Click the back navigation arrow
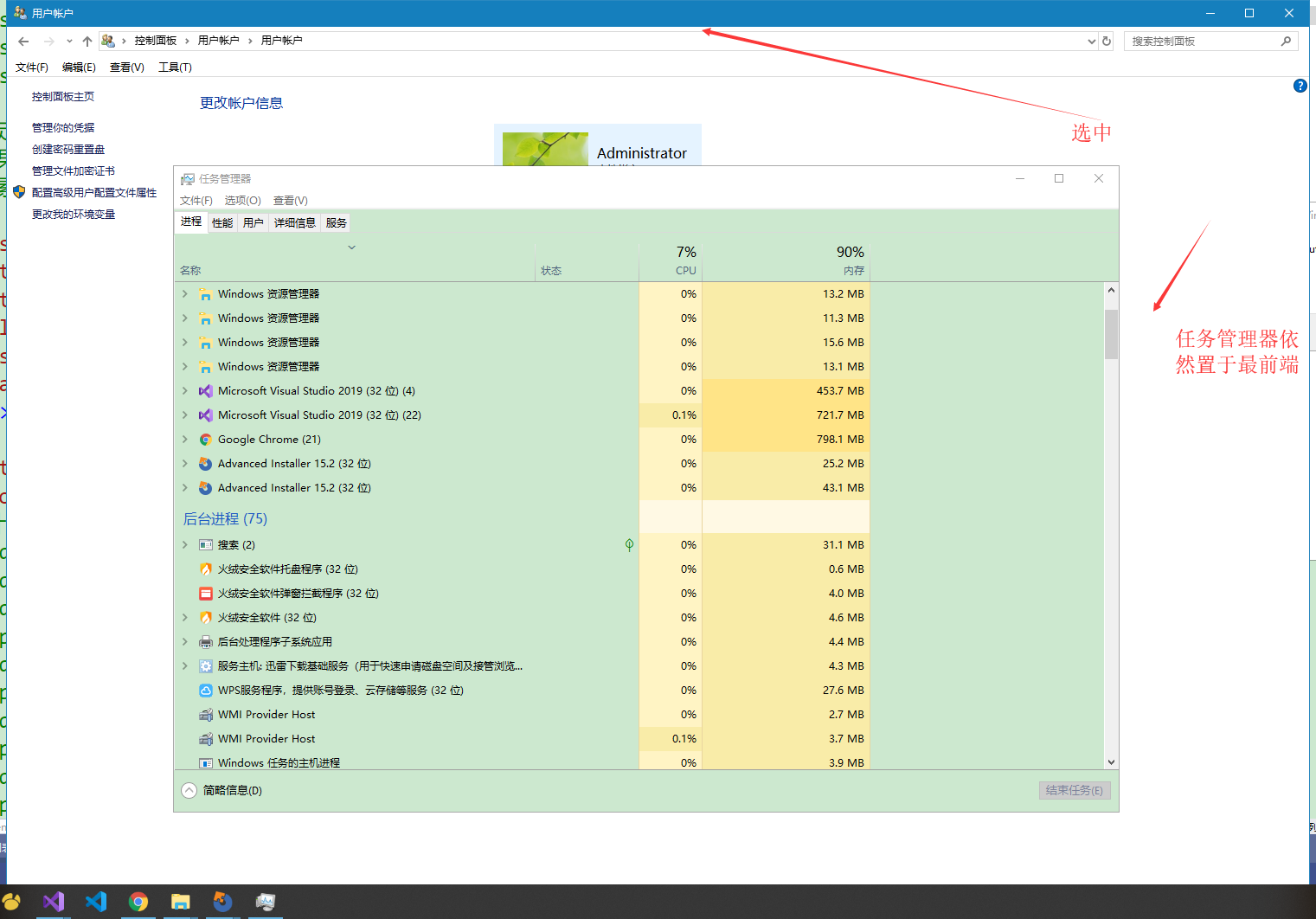1316x919 pixels. click(x=22, y=40)
